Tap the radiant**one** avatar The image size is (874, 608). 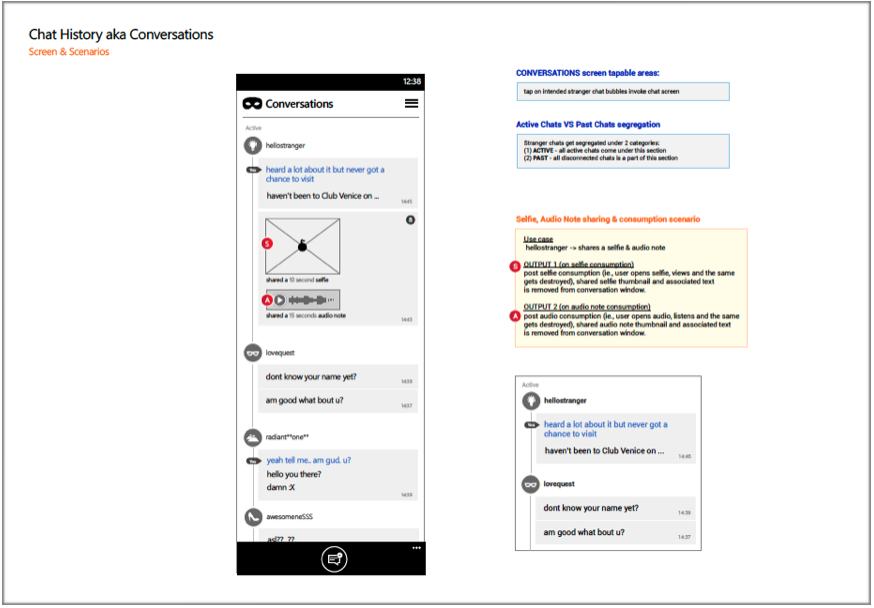[x=253, y=437]
